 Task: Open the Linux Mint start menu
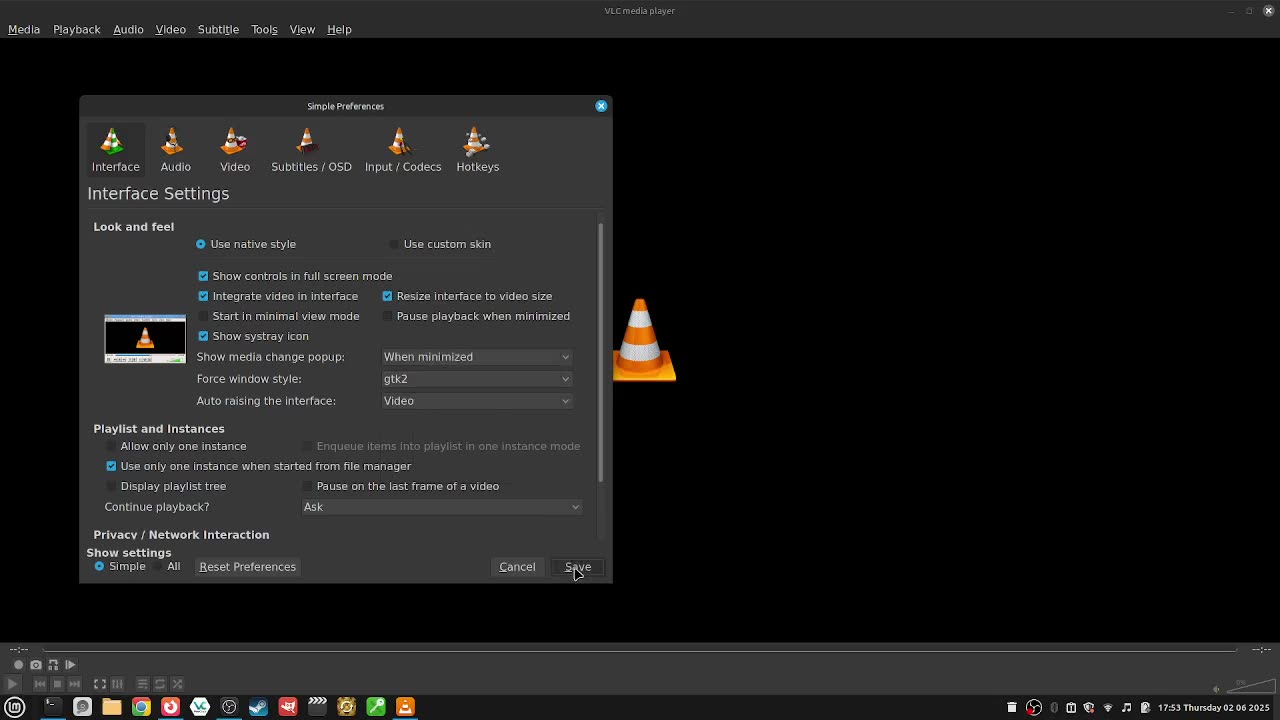[16, 707]
